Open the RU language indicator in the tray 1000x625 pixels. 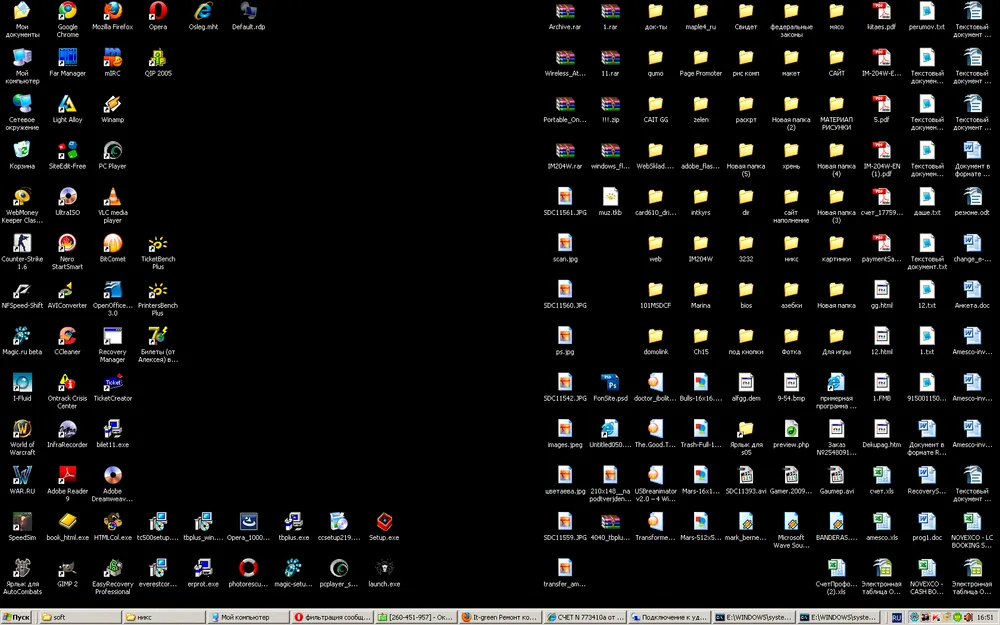(897, 617)
